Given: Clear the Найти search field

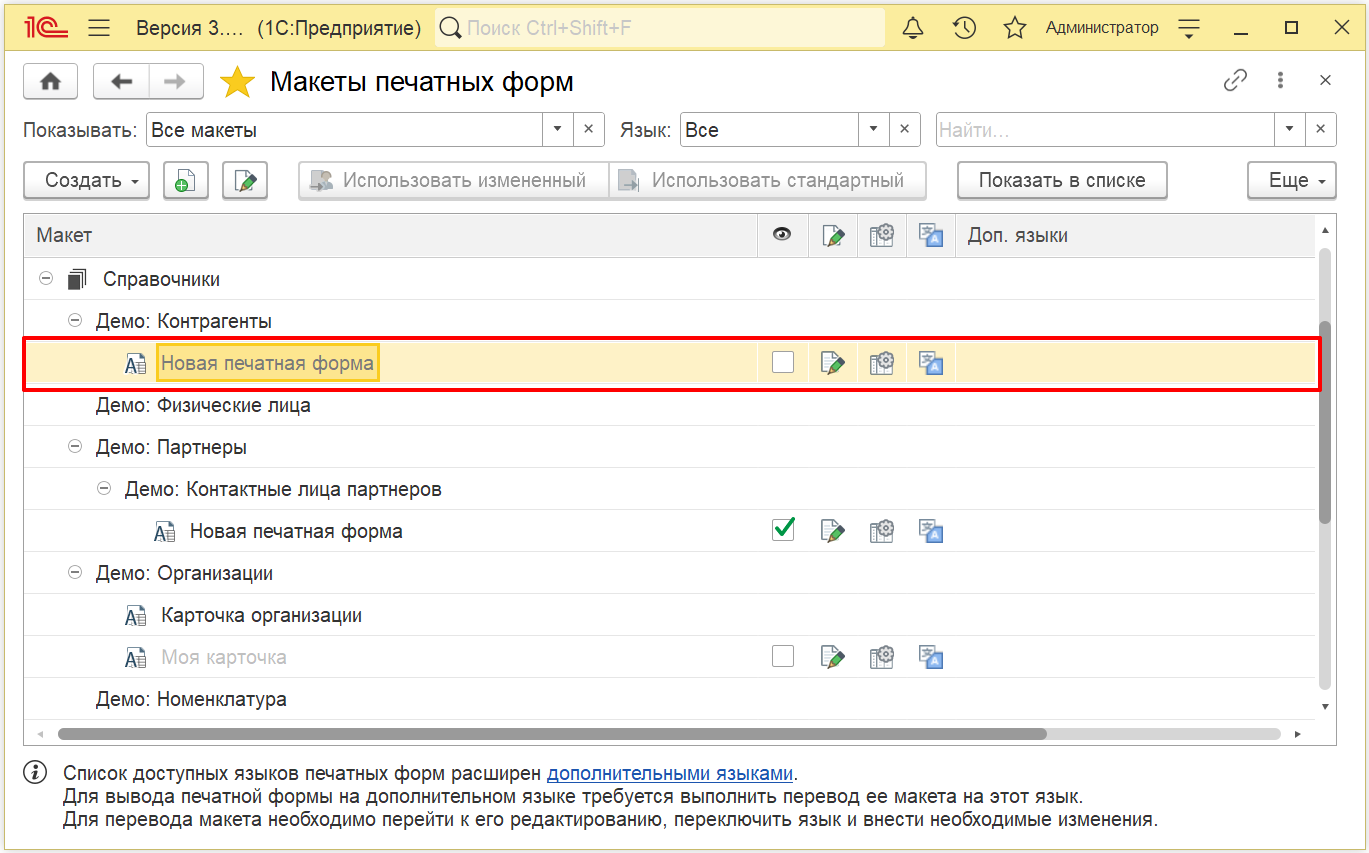Looking at the screenshot, I should coord(1321,129).
